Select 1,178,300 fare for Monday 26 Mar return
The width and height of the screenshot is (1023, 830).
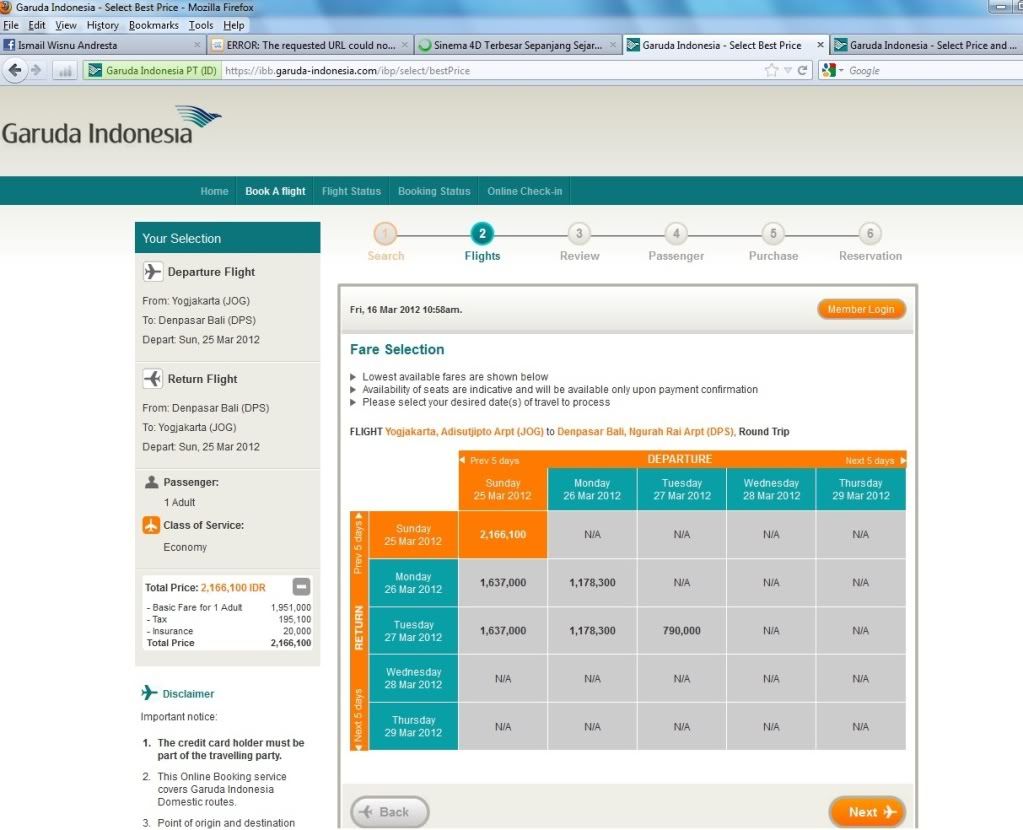[592, 583]
